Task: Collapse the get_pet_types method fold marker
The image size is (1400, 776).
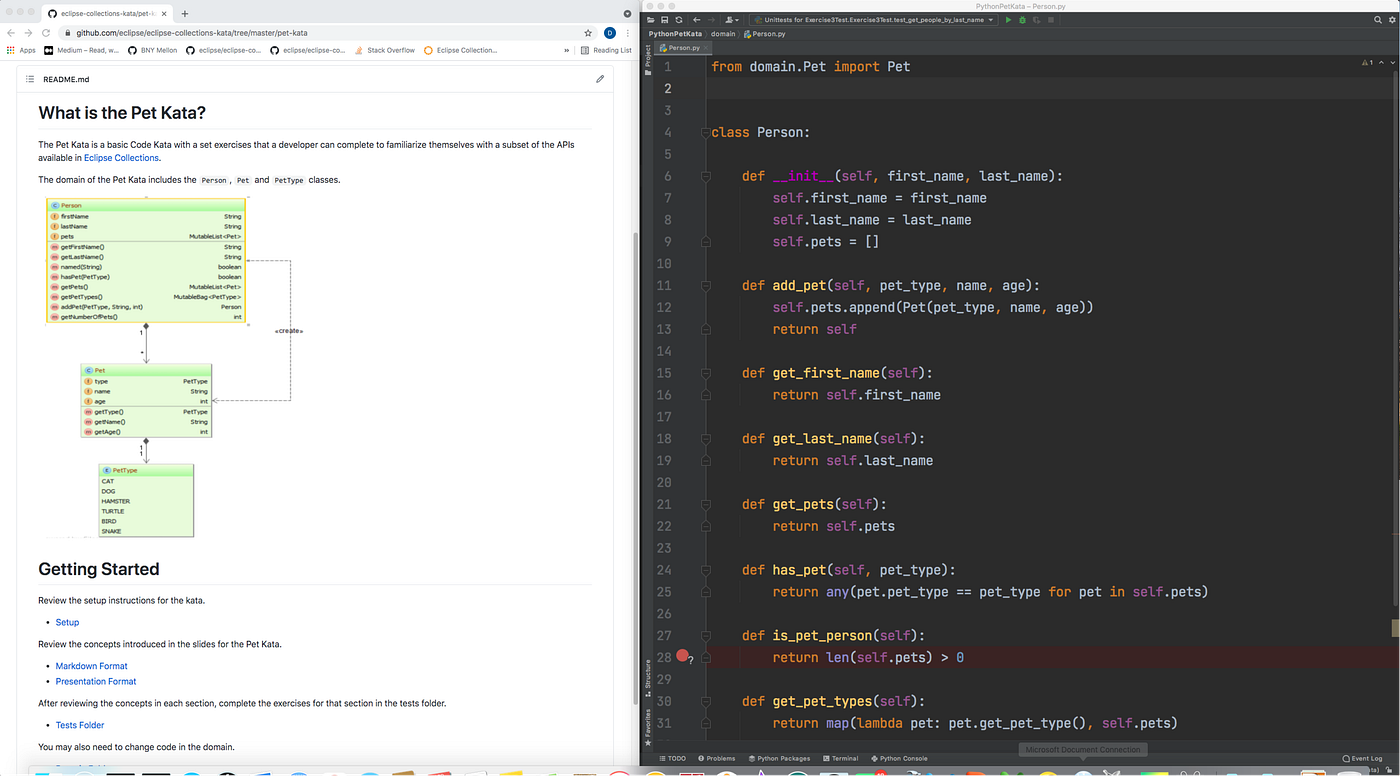Action: point(706,701)
